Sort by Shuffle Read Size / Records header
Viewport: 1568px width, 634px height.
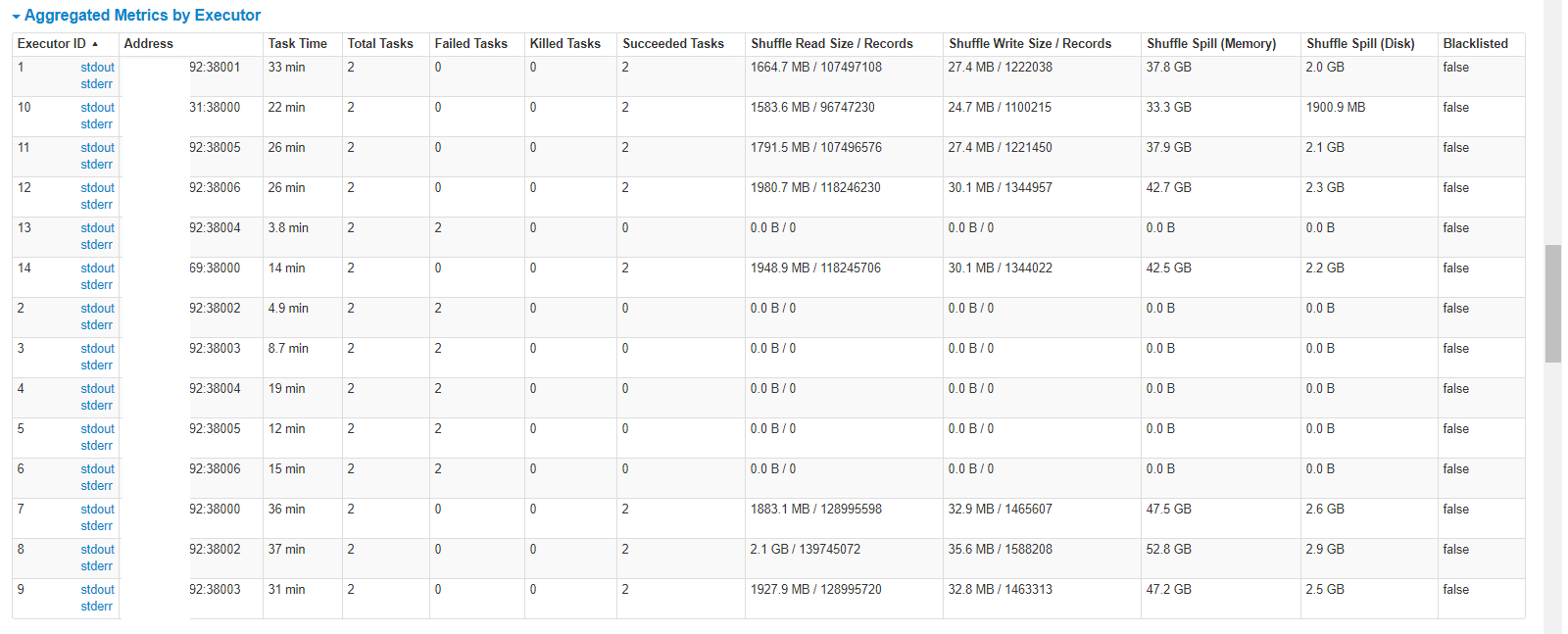[832, 44]
